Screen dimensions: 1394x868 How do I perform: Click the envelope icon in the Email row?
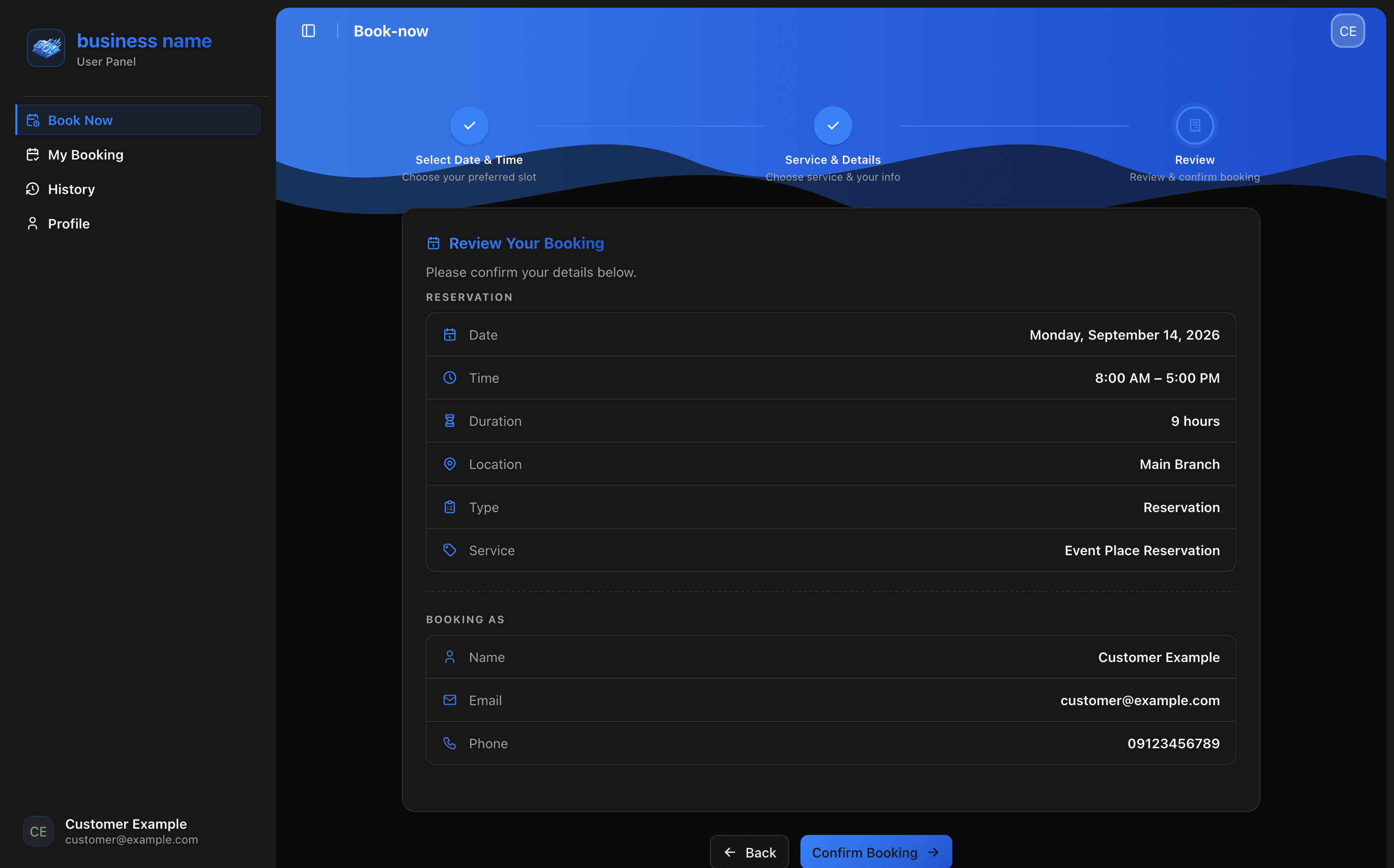[x=449, y=700]
